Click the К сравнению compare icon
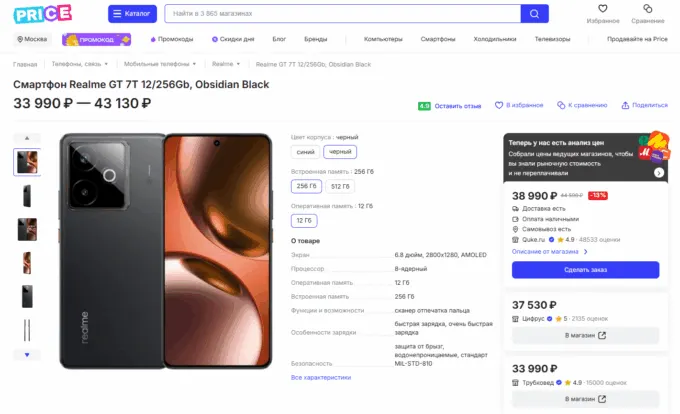This screenshot has height=414, width=680. [x=561, y=105]
